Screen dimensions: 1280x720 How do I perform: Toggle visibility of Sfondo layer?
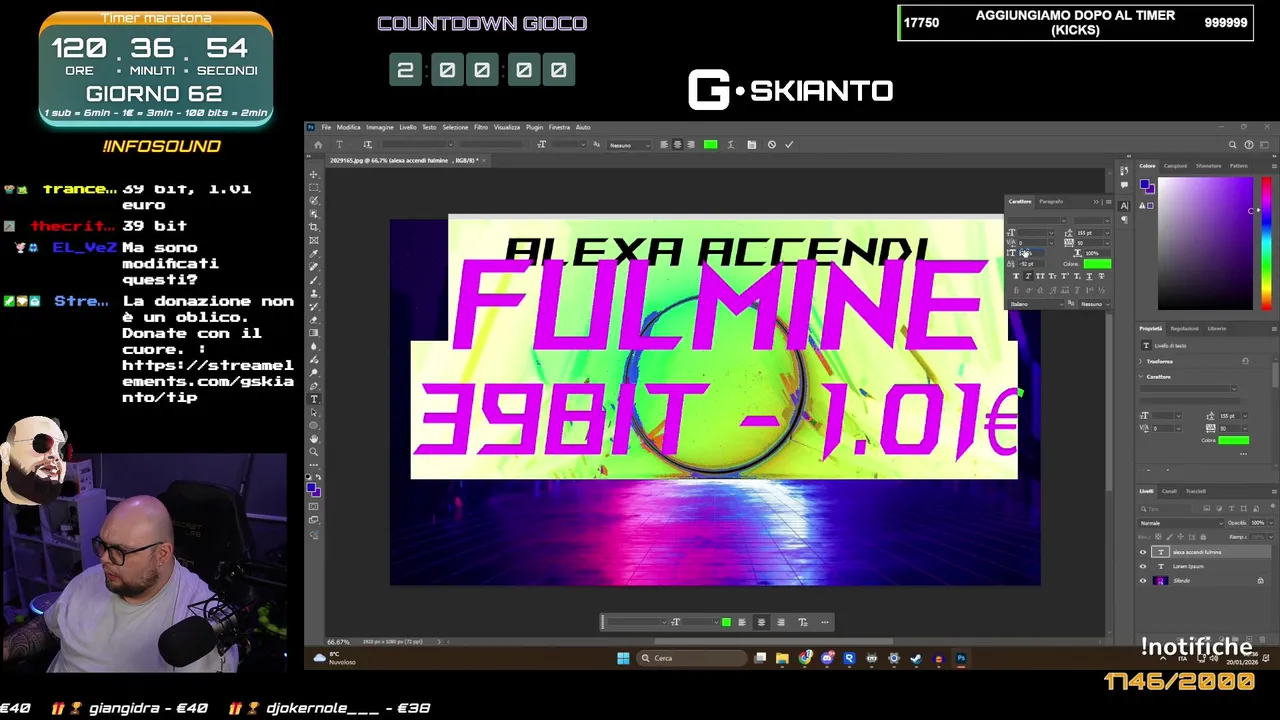(x=1143, y=581)
